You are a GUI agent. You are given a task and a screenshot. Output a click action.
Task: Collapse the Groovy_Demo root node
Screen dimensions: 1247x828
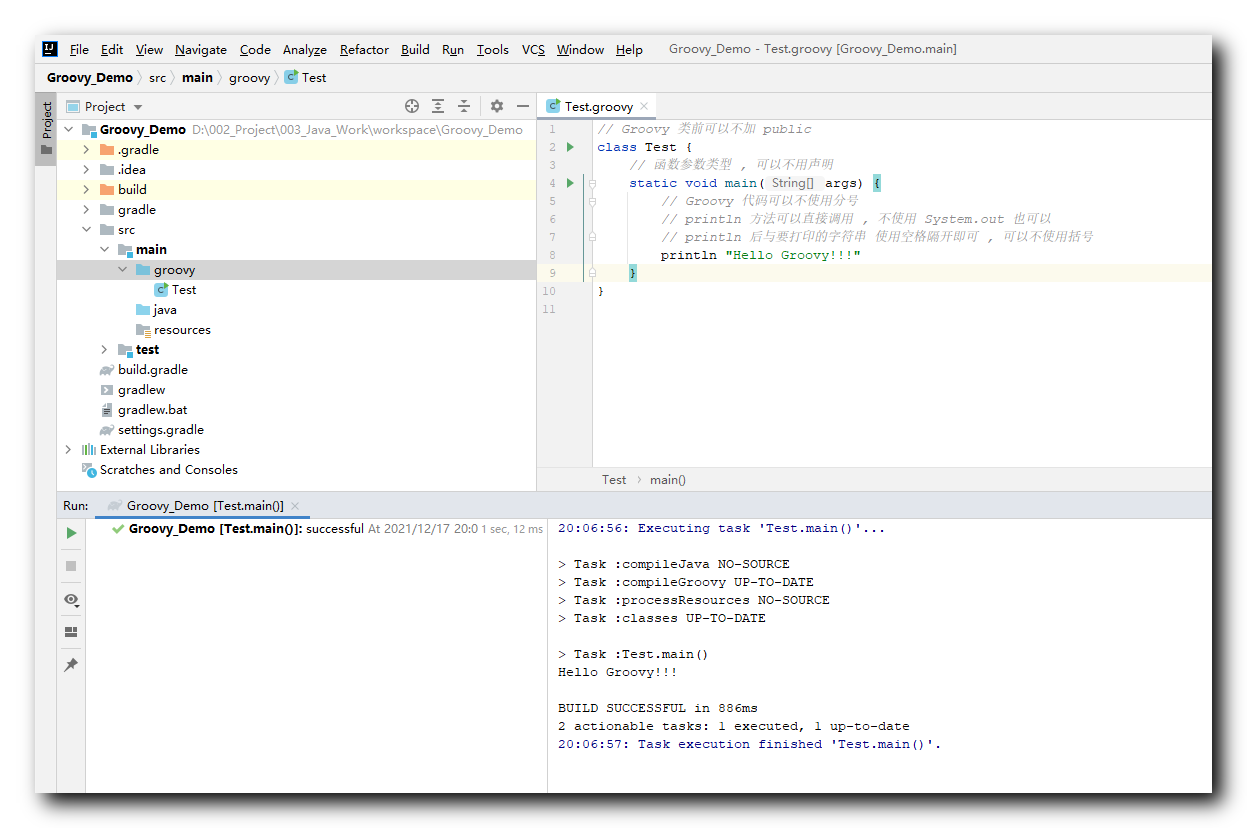click(x=68, y=130)
